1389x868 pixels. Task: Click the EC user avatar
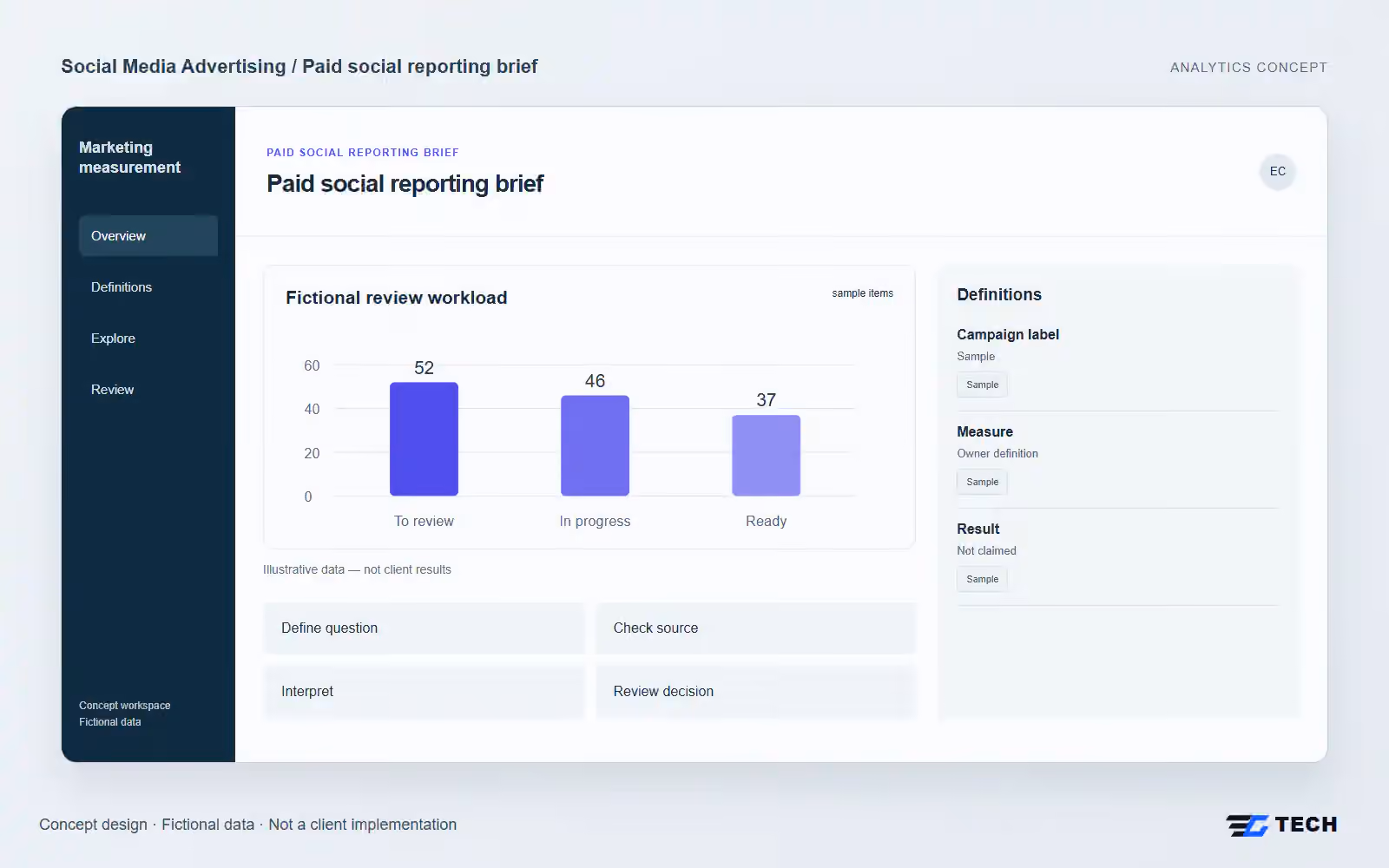click(x=1278, y=171)
